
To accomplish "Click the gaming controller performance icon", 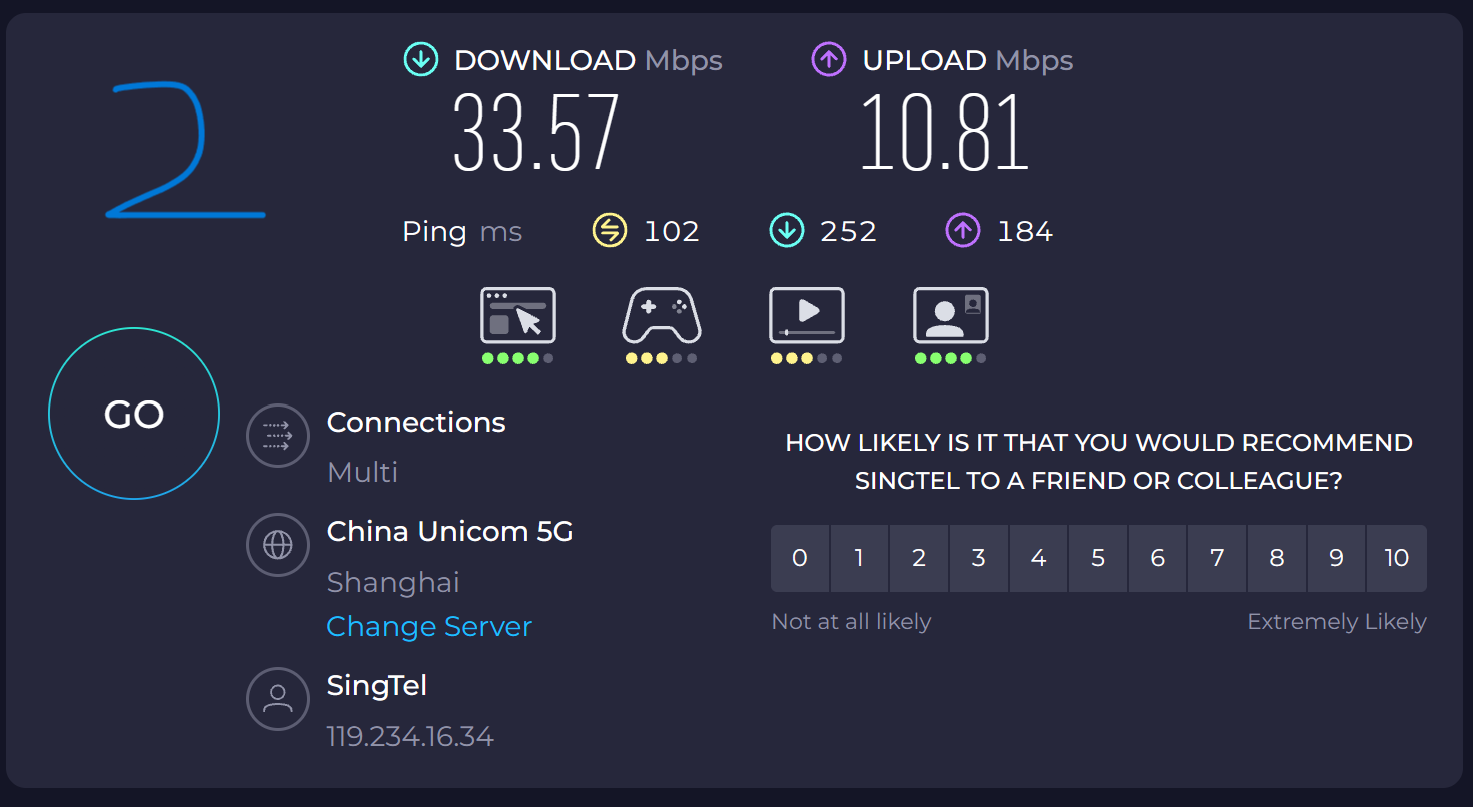I will coord(661,316).
